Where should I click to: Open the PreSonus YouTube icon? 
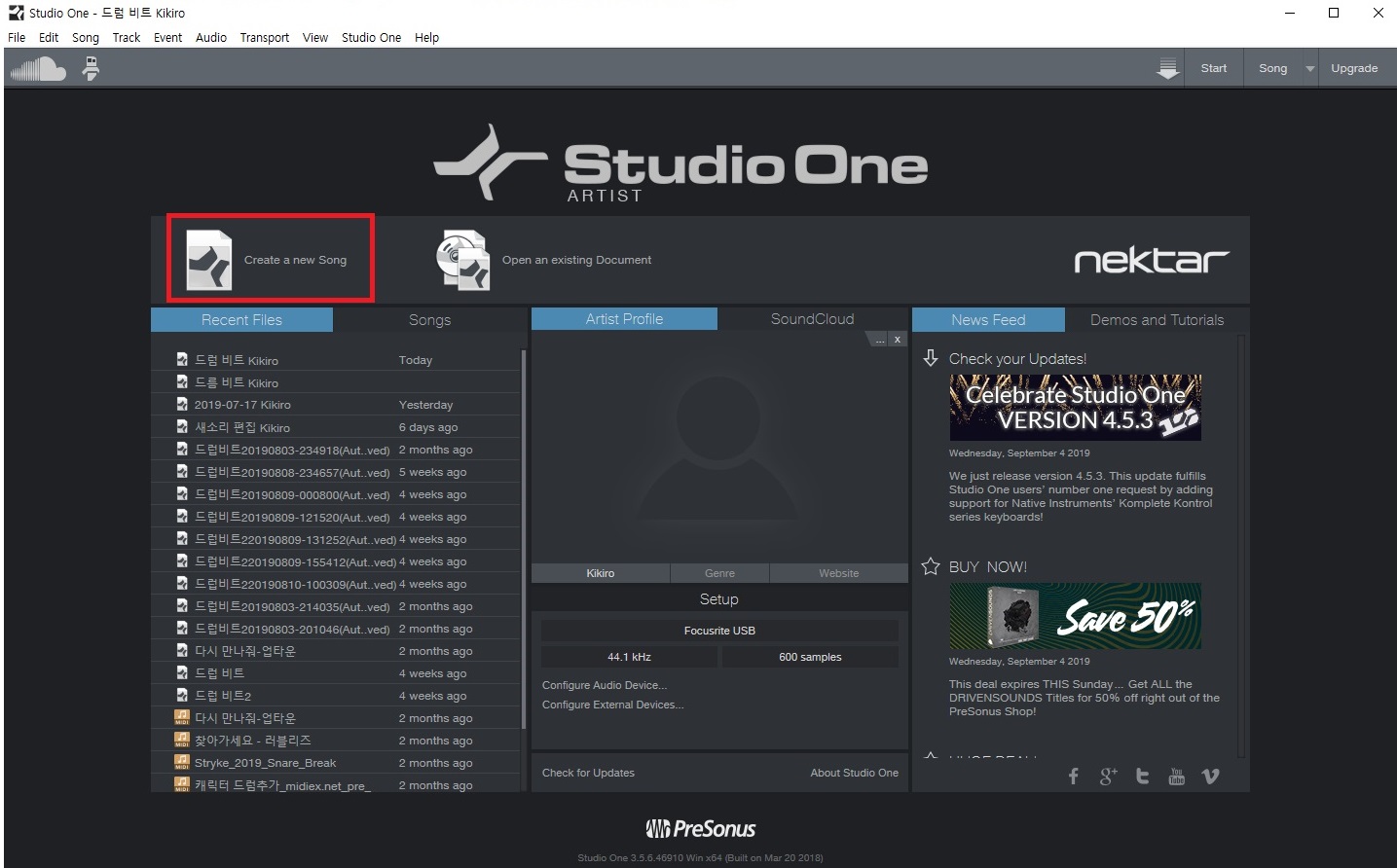click(x=1176, y=776)
